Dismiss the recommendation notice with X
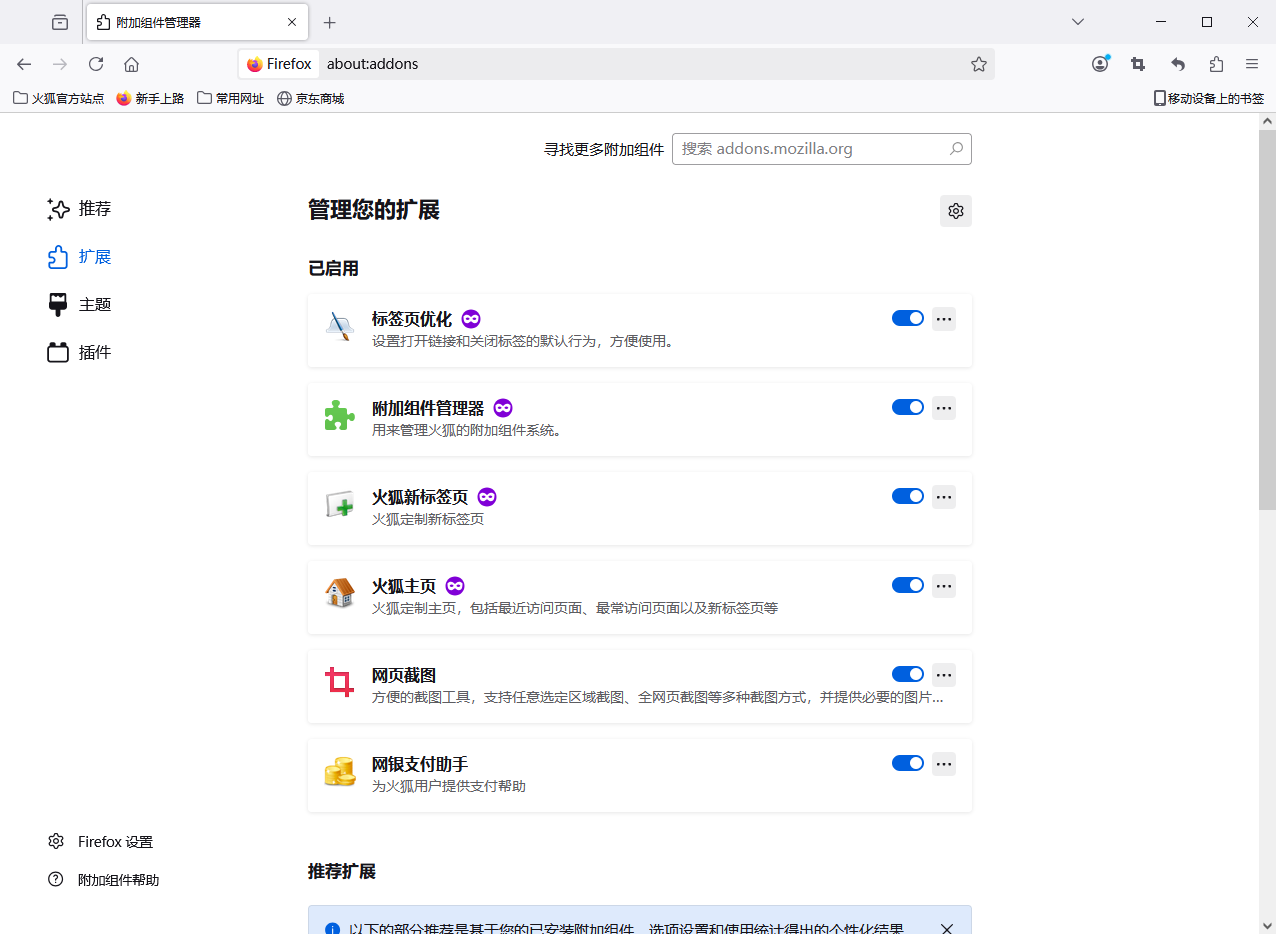 point(947,929)
